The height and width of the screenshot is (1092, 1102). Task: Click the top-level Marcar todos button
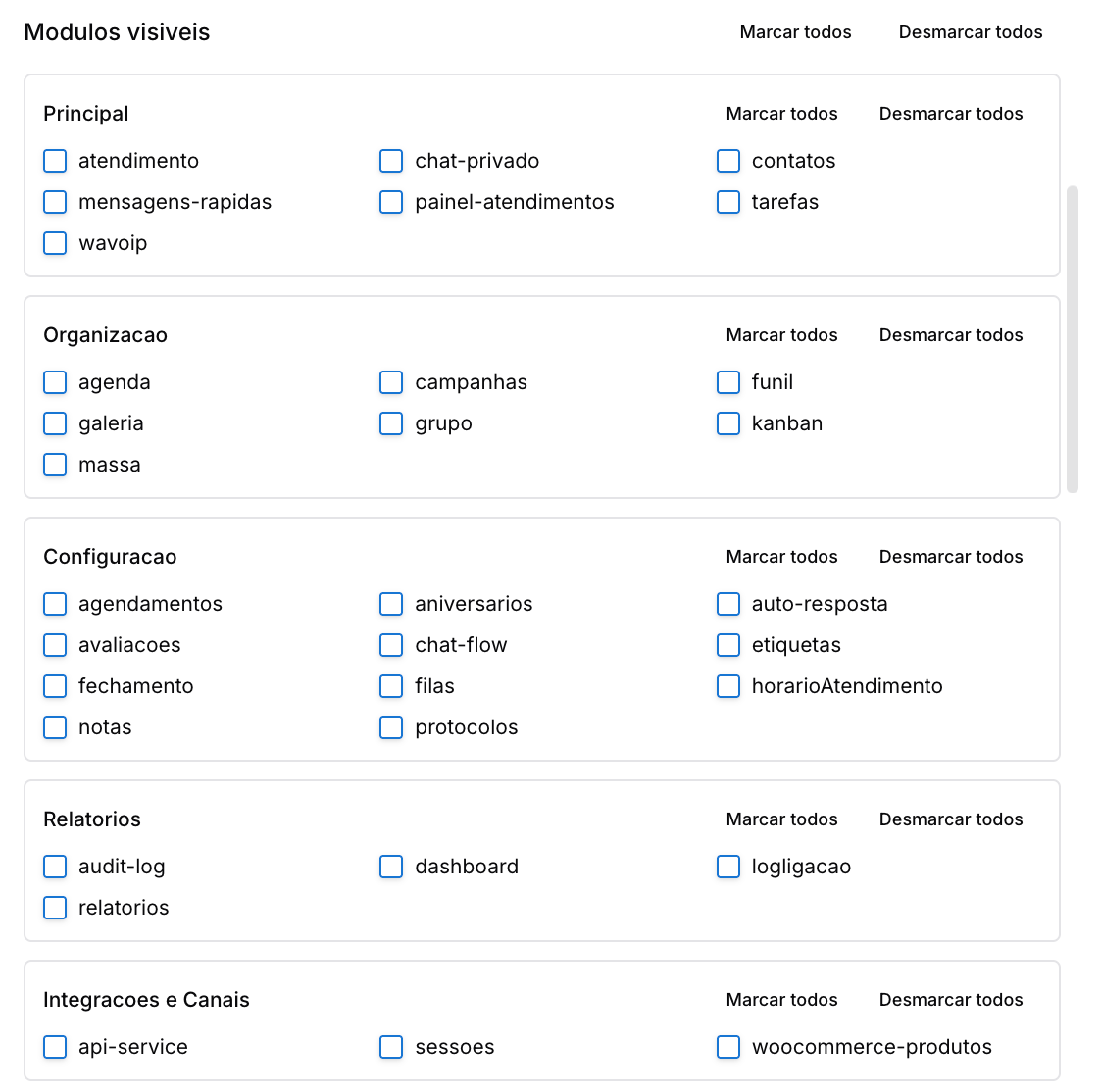[x=795, y=32]
